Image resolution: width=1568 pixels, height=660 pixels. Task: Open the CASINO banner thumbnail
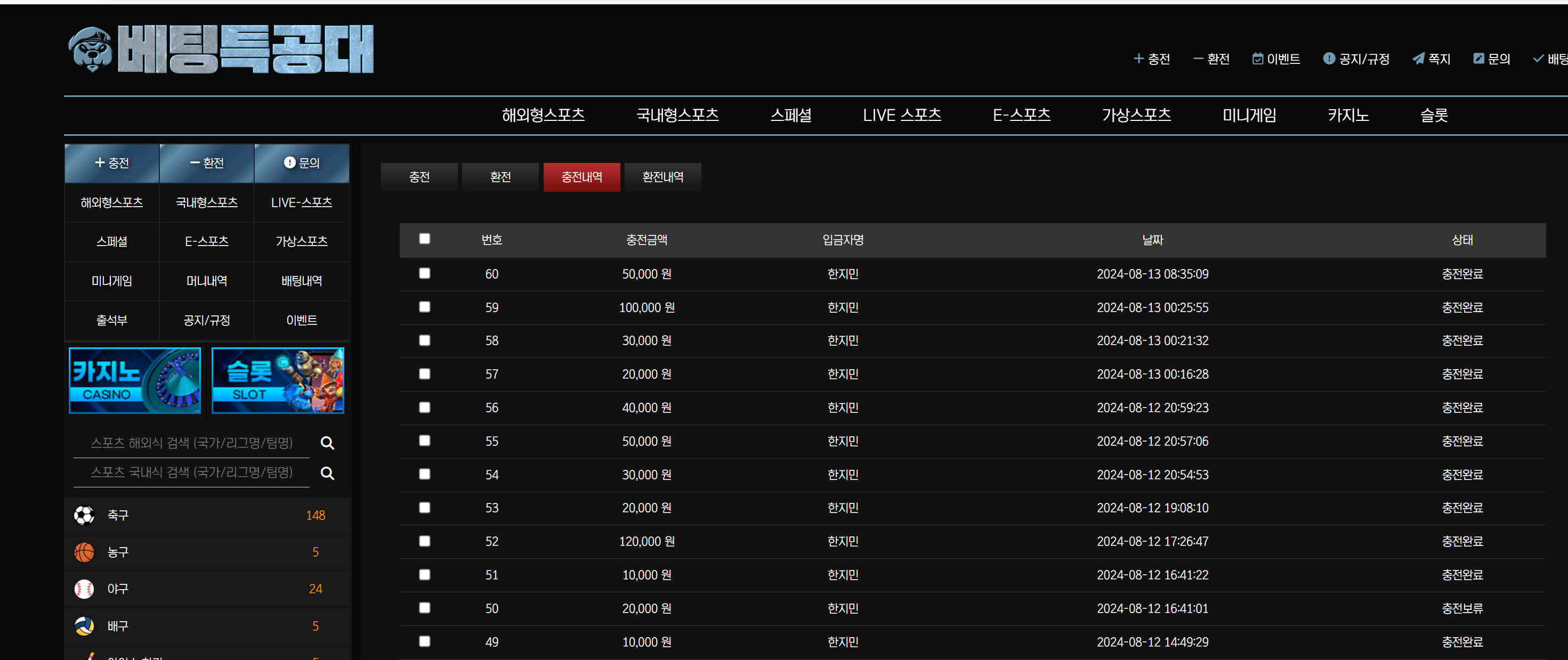coord(135,381)
